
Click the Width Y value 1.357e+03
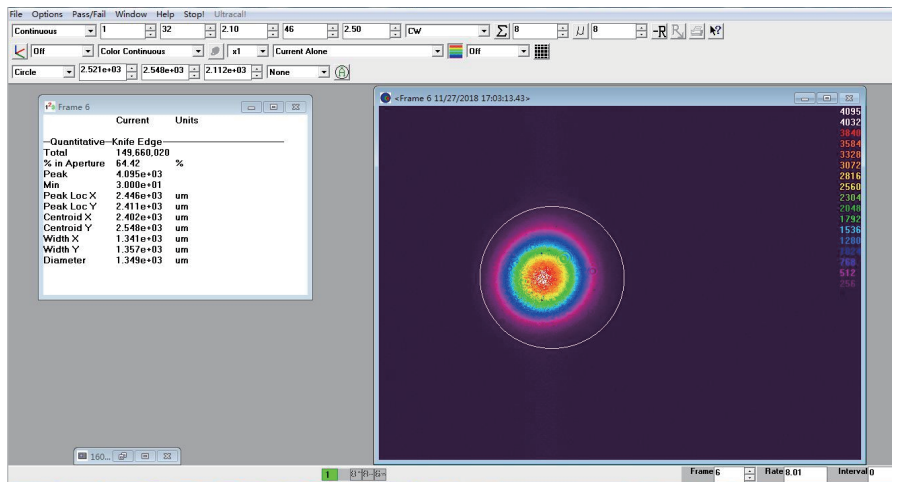pyautogui.click(x=139, y=250)
